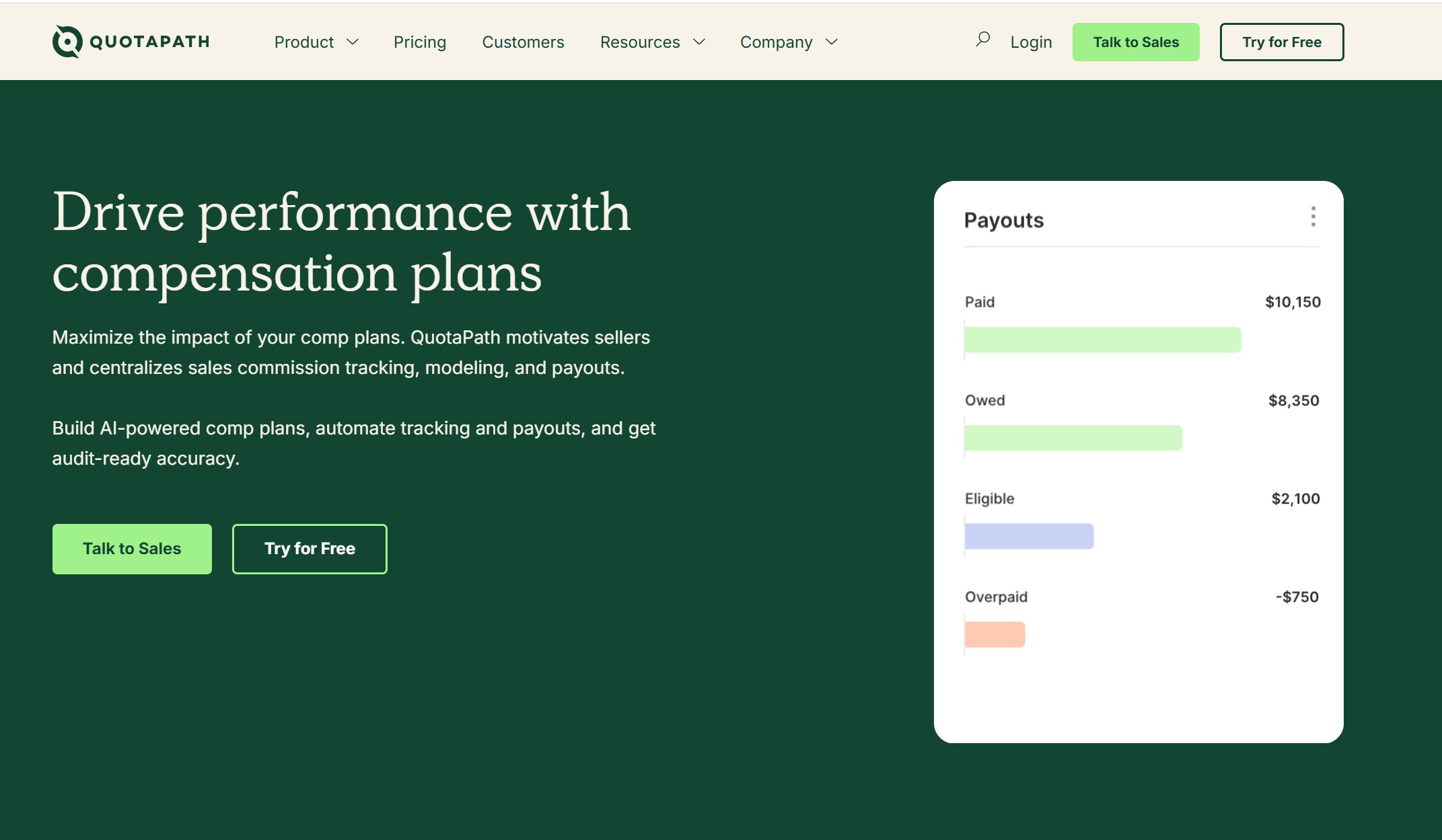Open the Product menu
Viewport: 1442px width, 840px height.
pyautogui.click(x=304, y=42)
